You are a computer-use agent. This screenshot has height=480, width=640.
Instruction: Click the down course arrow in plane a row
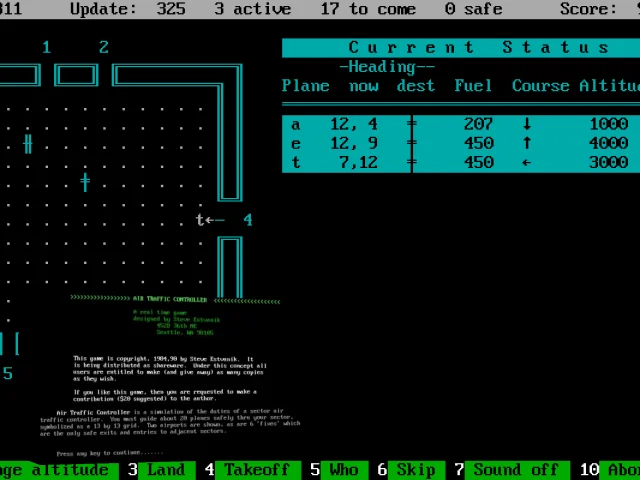[x=527, y=124]
